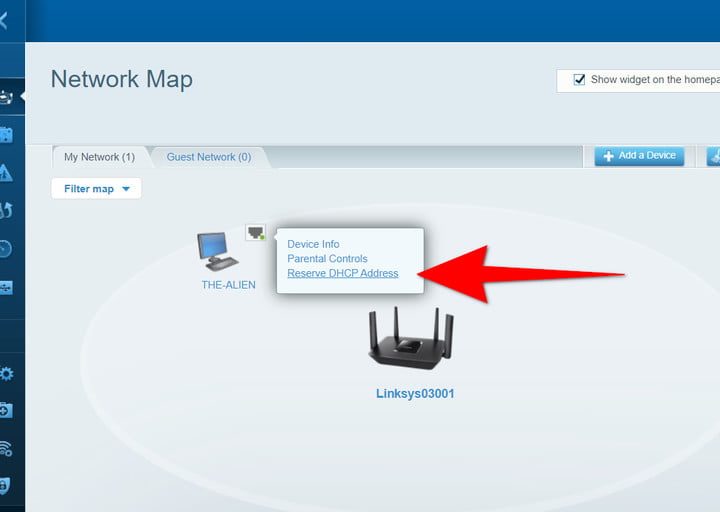Expand the Filter map dropdown
Screen dimensions: 720x512
click(x=96, y=188)
